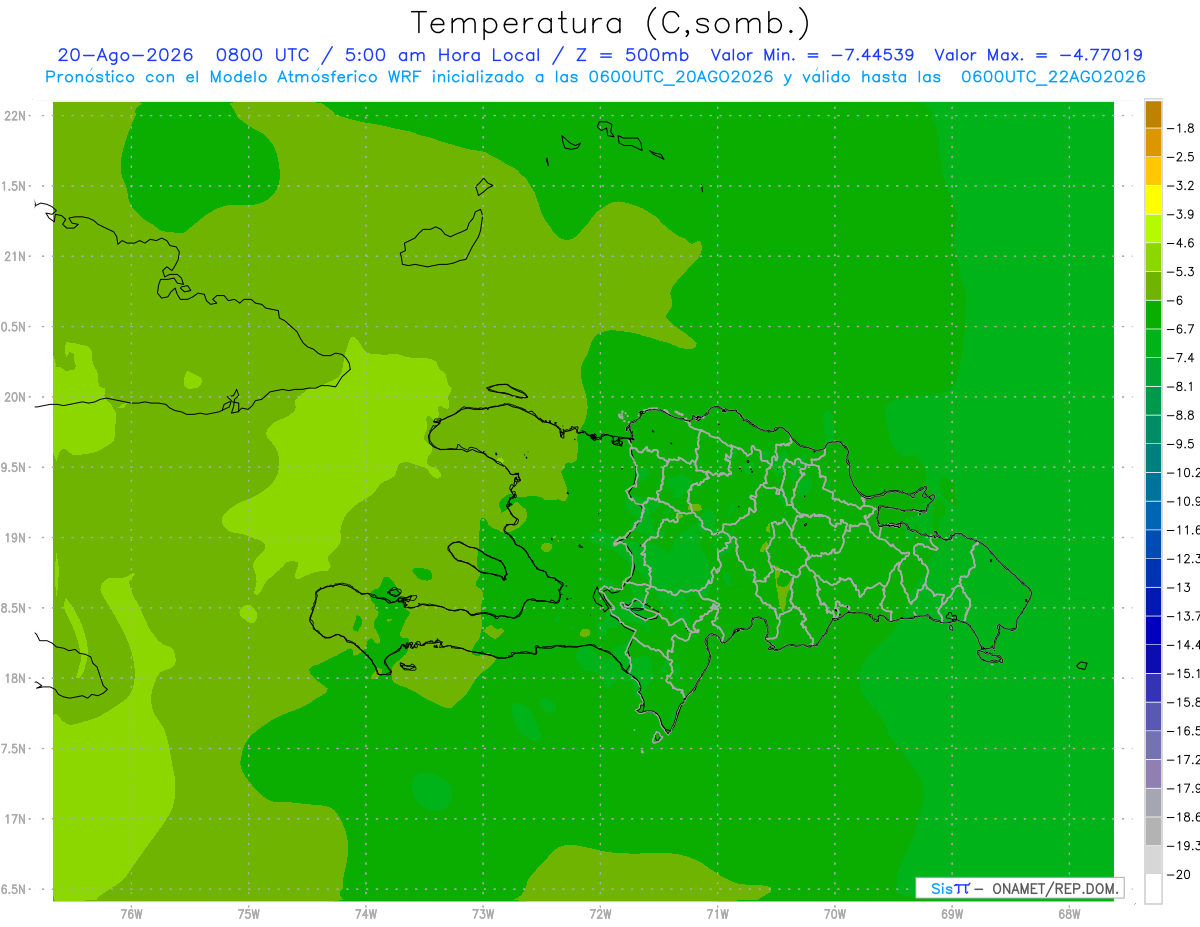Click the "22N" latitude label
This screenshot has width=1200, height=927.
pos(14,116)
